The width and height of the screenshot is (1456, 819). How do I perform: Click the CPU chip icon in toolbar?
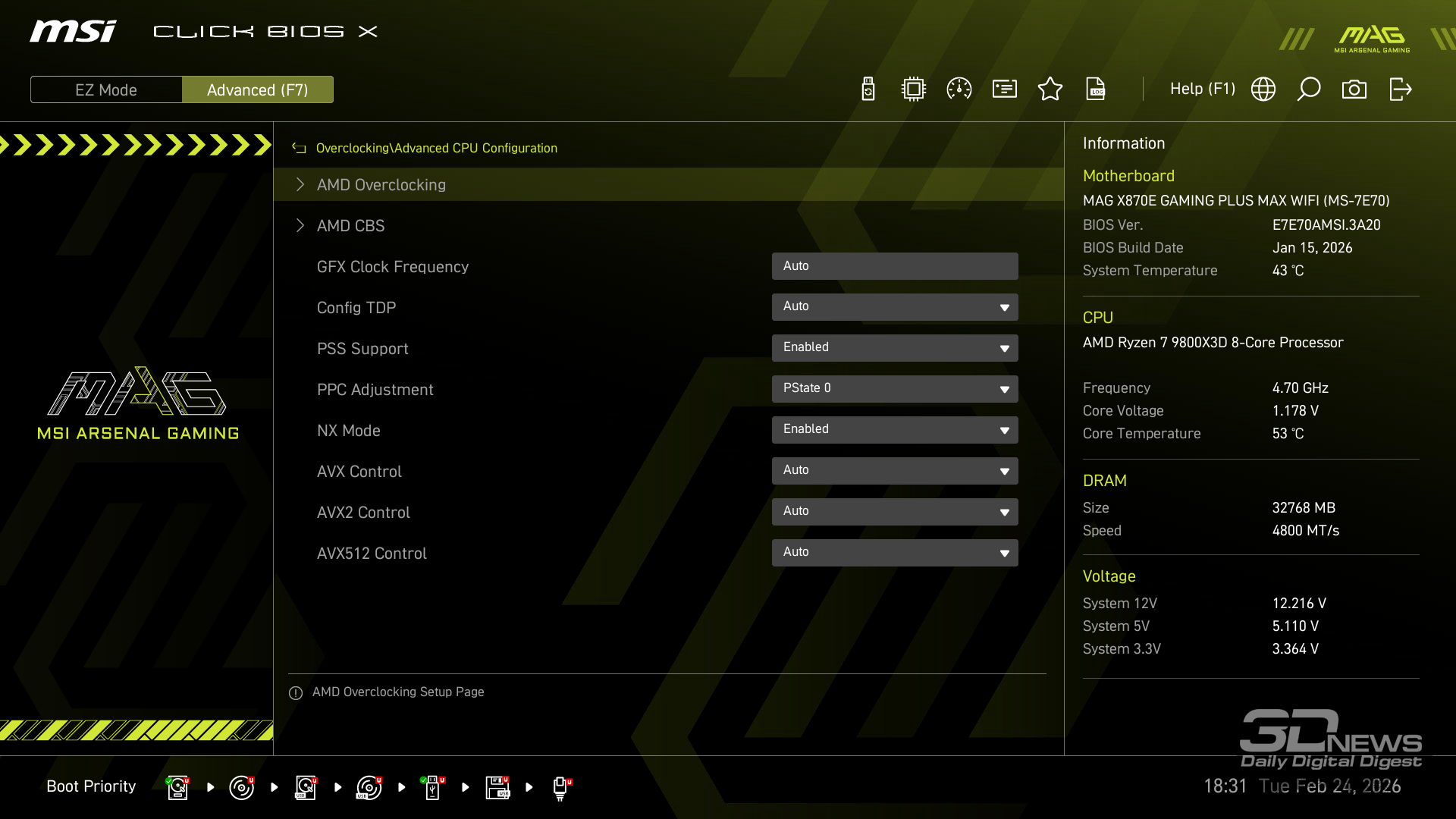pos(913,89)
